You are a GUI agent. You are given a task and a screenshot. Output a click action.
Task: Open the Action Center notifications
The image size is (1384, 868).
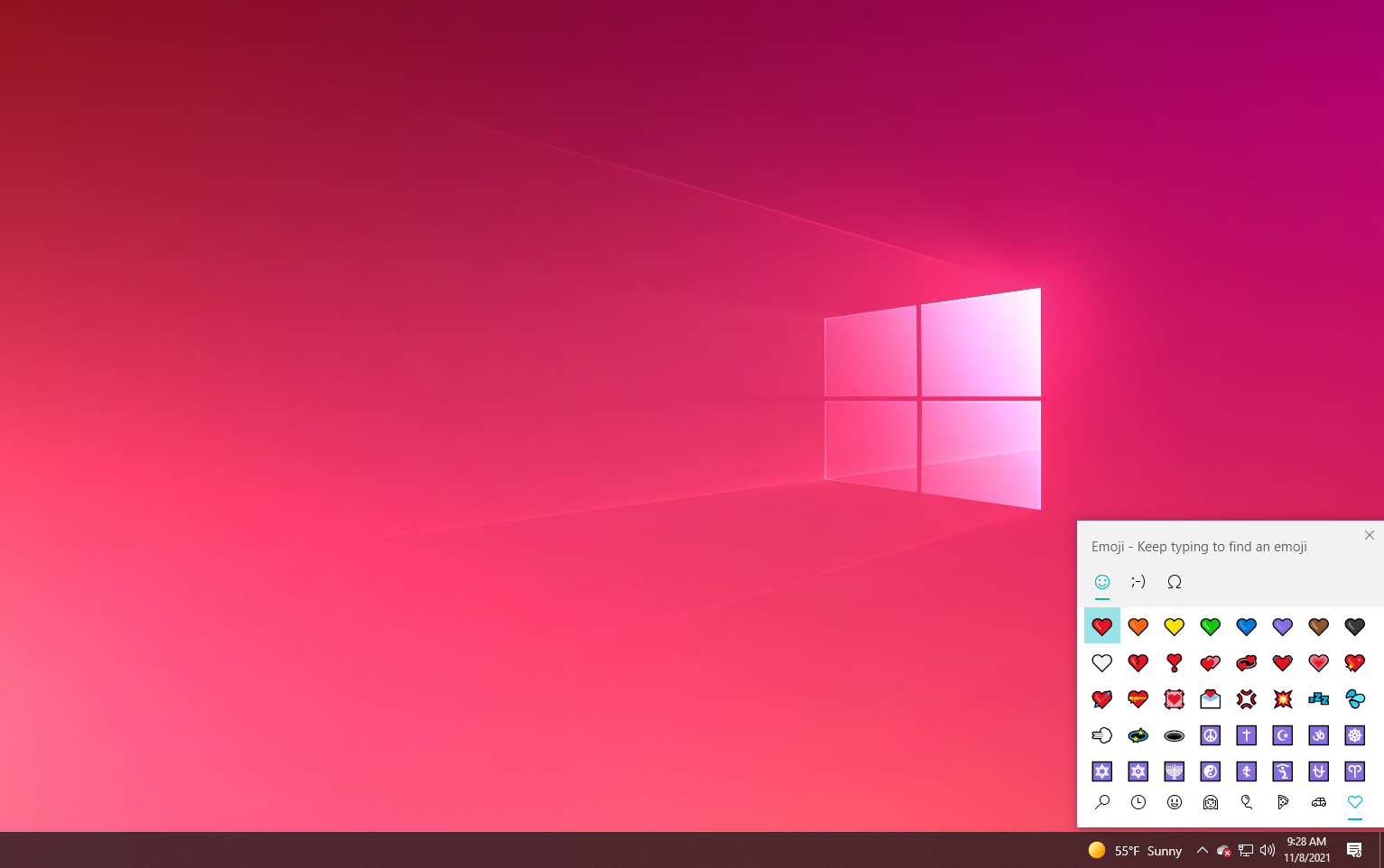(x=1354, y=850)
